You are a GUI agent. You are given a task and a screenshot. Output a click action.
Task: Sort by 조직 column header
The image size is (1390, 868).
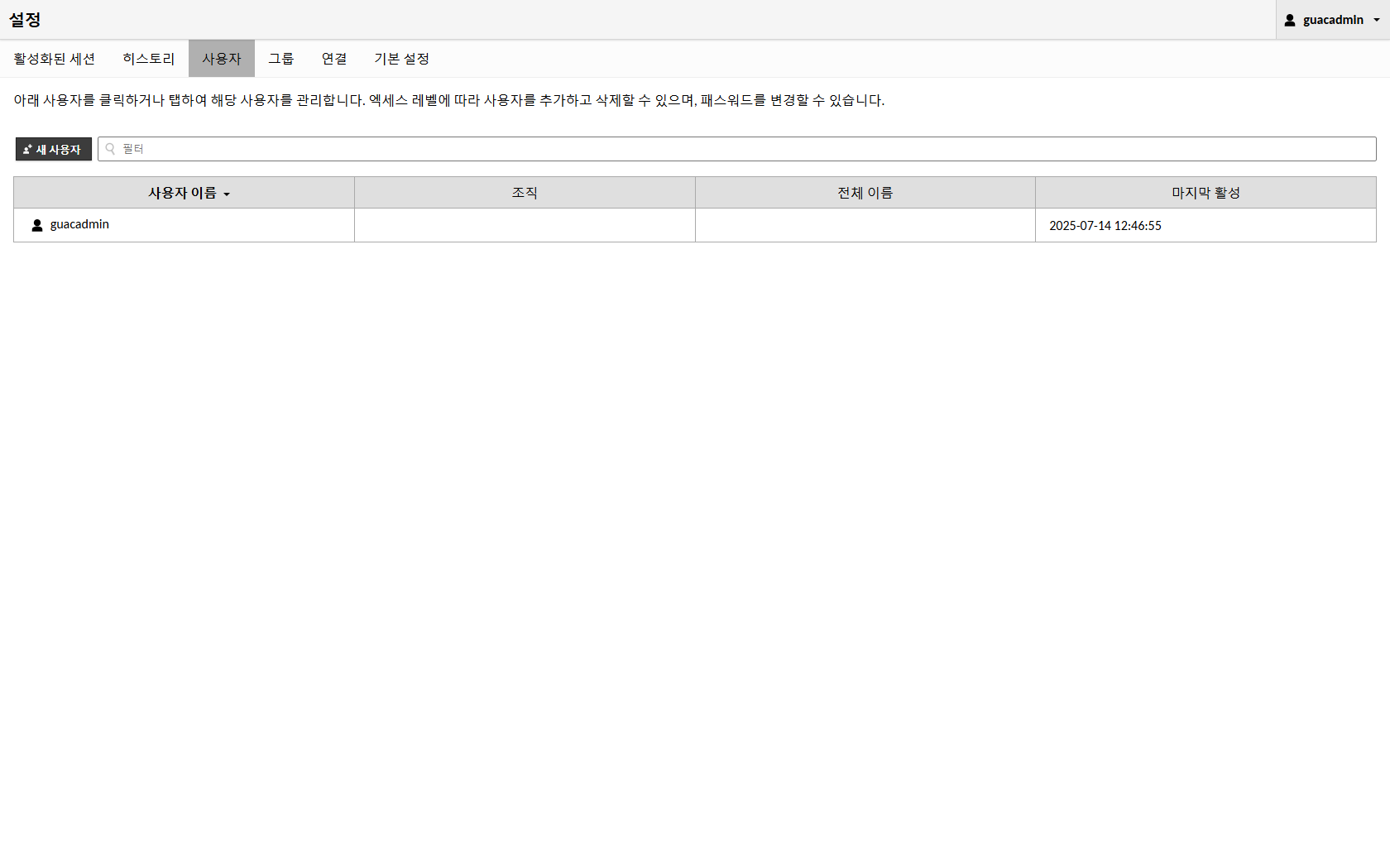(x=525, y=193)
